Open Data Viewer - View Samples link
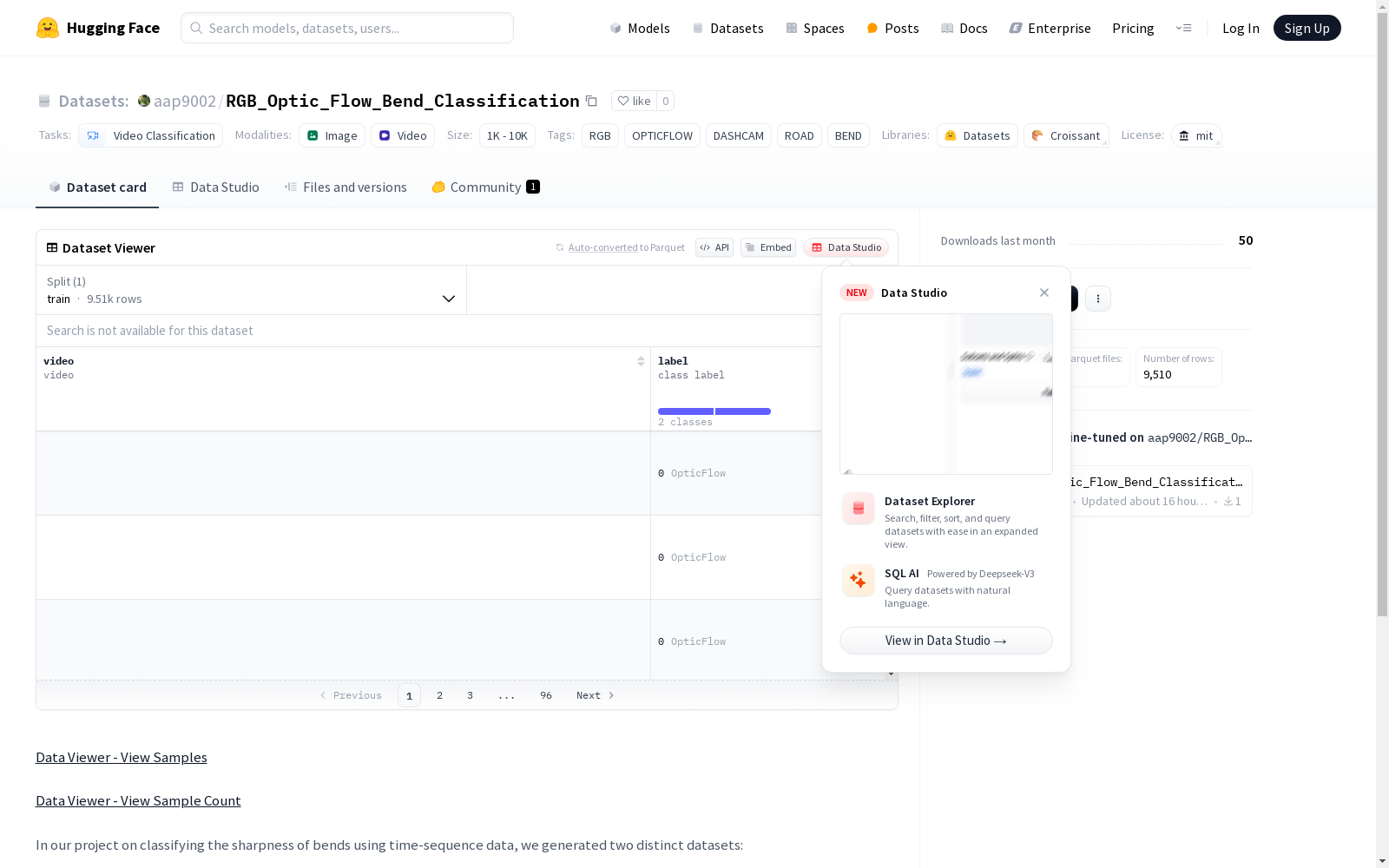The width and height of the screenshot is (1389, 868). click(122, 758)
